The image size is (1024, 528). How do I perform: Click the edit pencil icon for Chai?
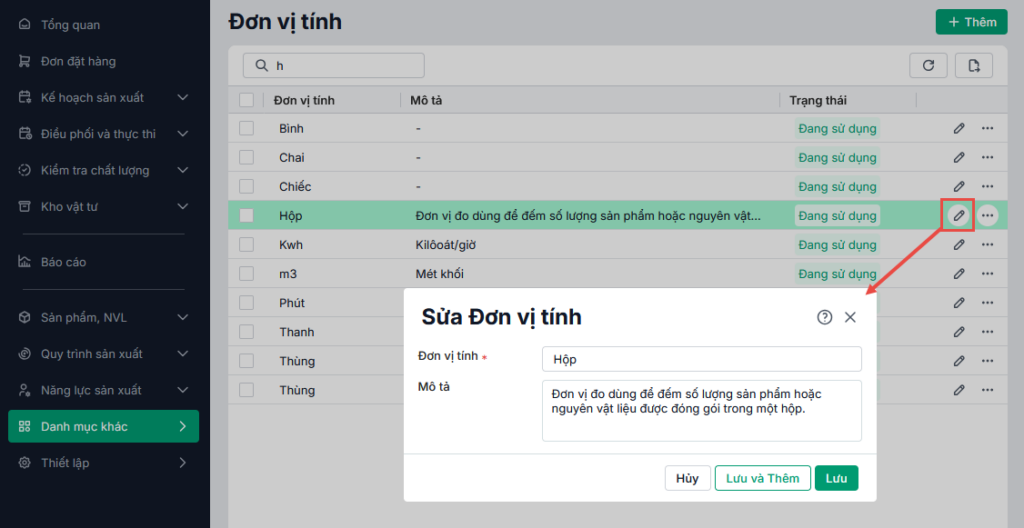958,157
